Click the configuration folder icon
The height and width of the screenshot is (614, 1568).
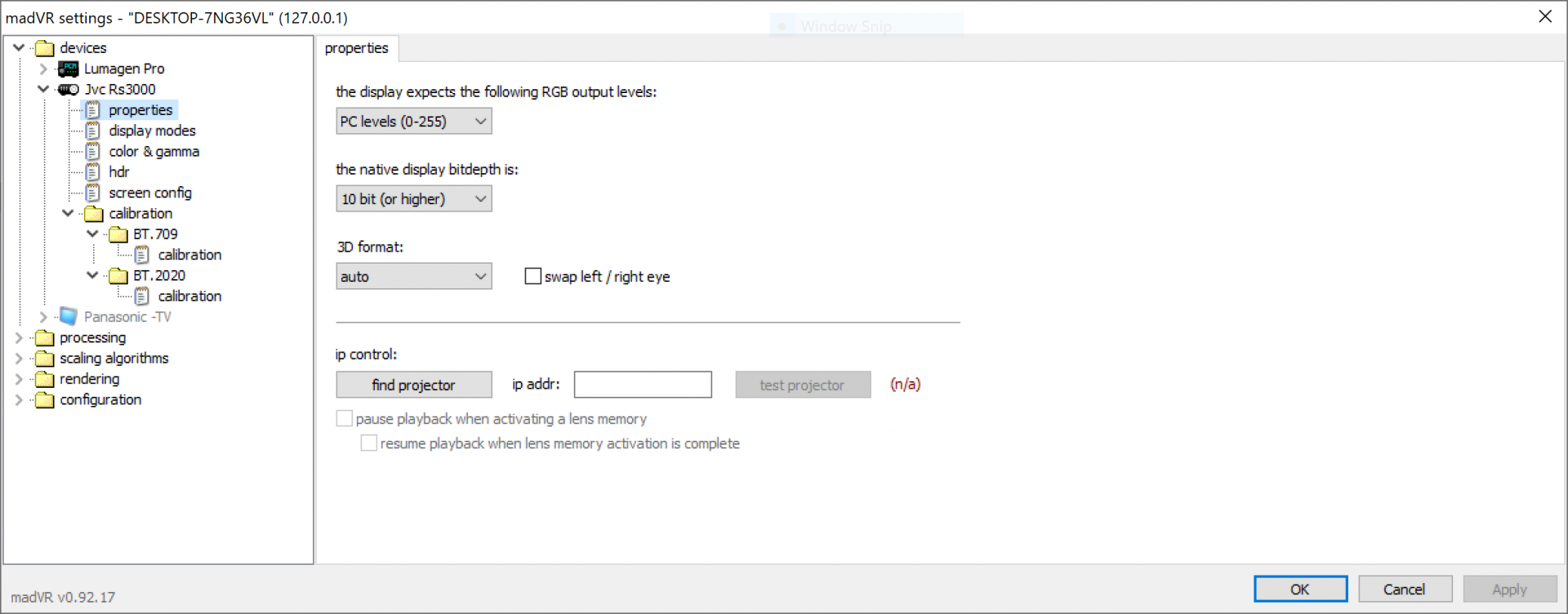tap(45, 400)
